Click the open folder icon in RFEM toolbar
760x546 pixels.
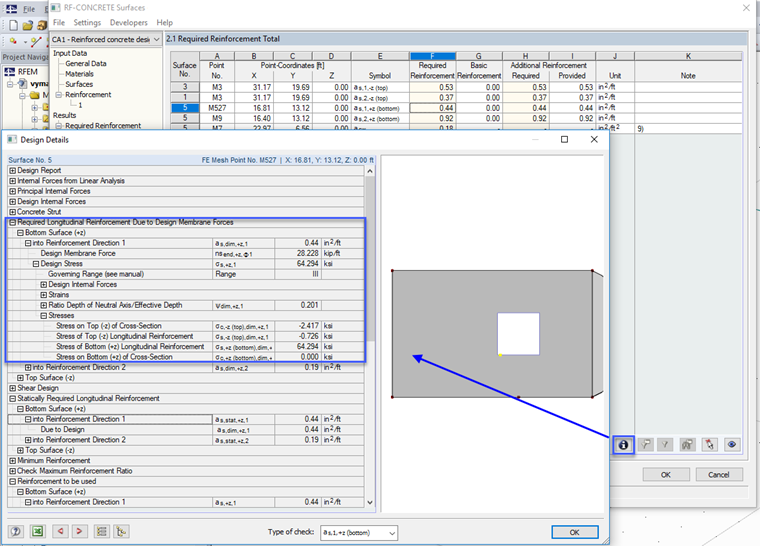point(28,25)
